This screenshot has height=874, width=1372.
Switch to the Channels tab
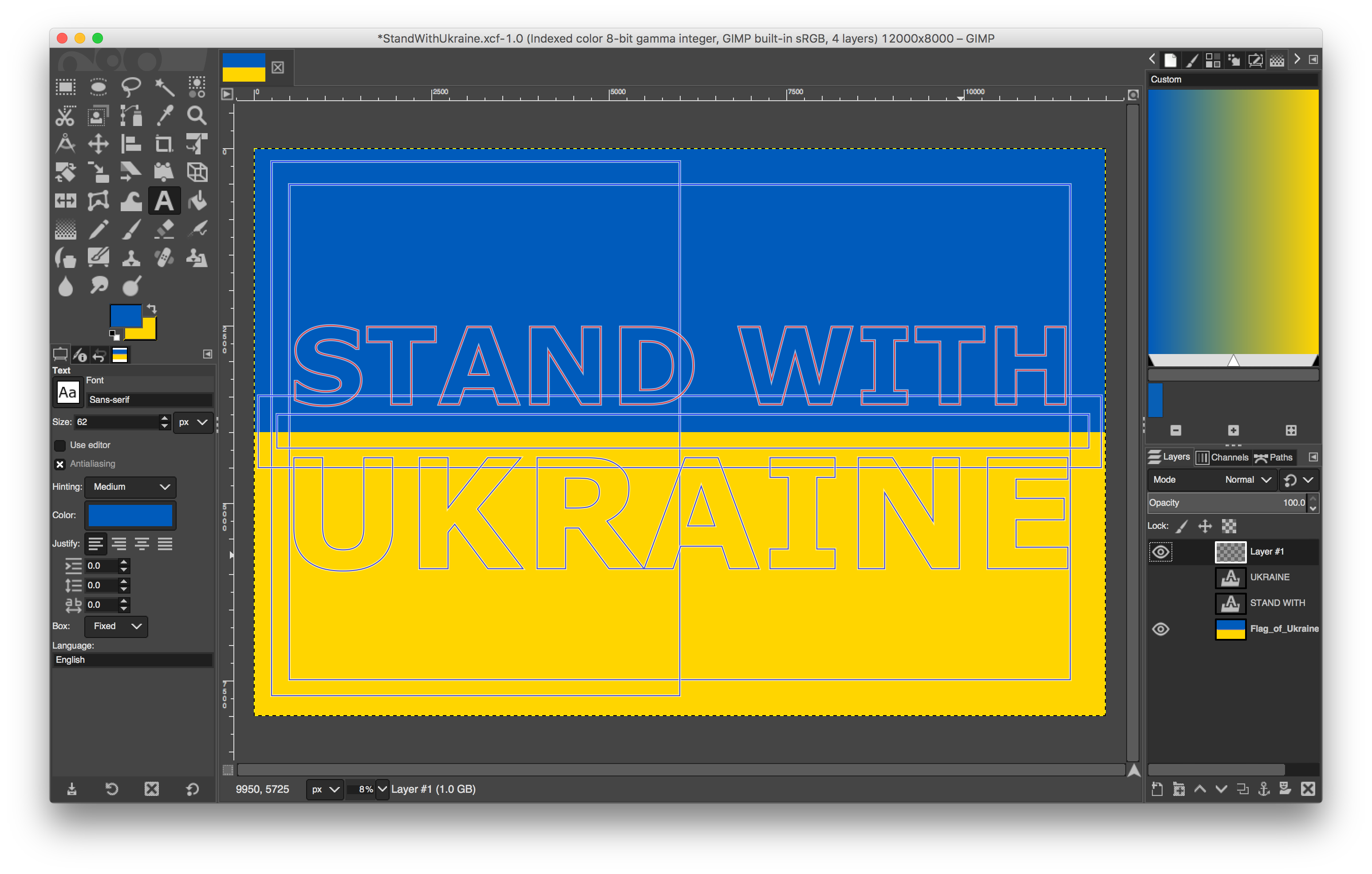click(x=1223, y=457)
